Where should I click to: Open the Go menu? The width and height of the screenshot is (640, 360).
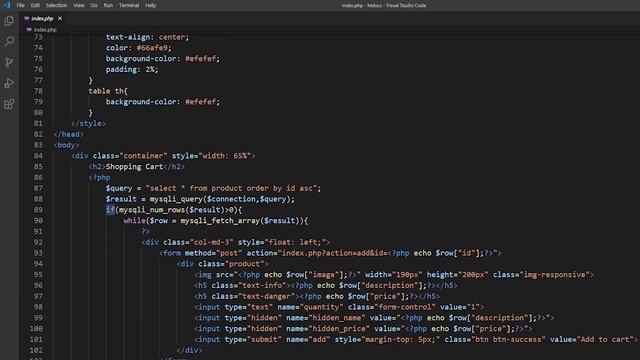pyautogui.click(x=94, y=5)
